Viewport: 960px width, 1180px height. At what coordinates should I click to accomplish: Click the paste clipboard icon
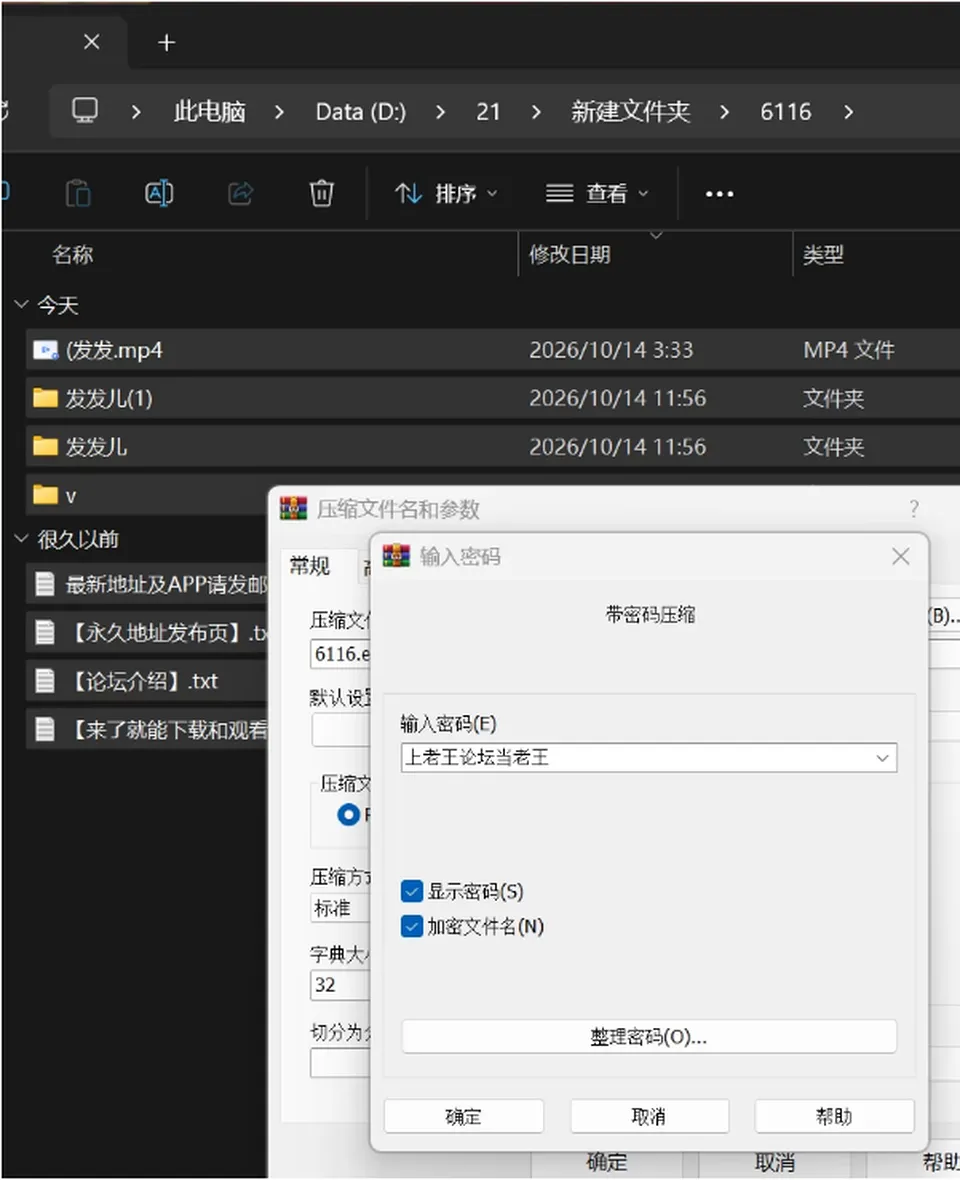[77, 193]
